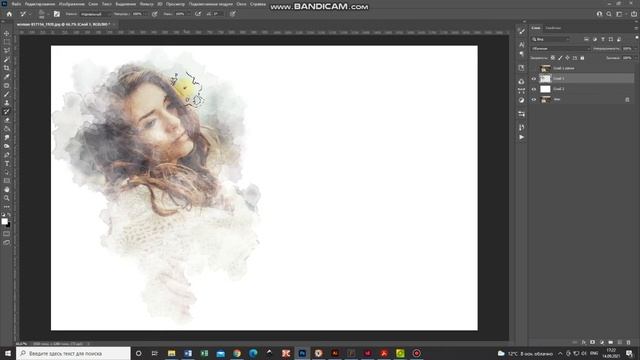Image resolution: width=640 pixels, height=360 pixels.
Task: Select the Dodge tool
Action: (x=7, y=146)
